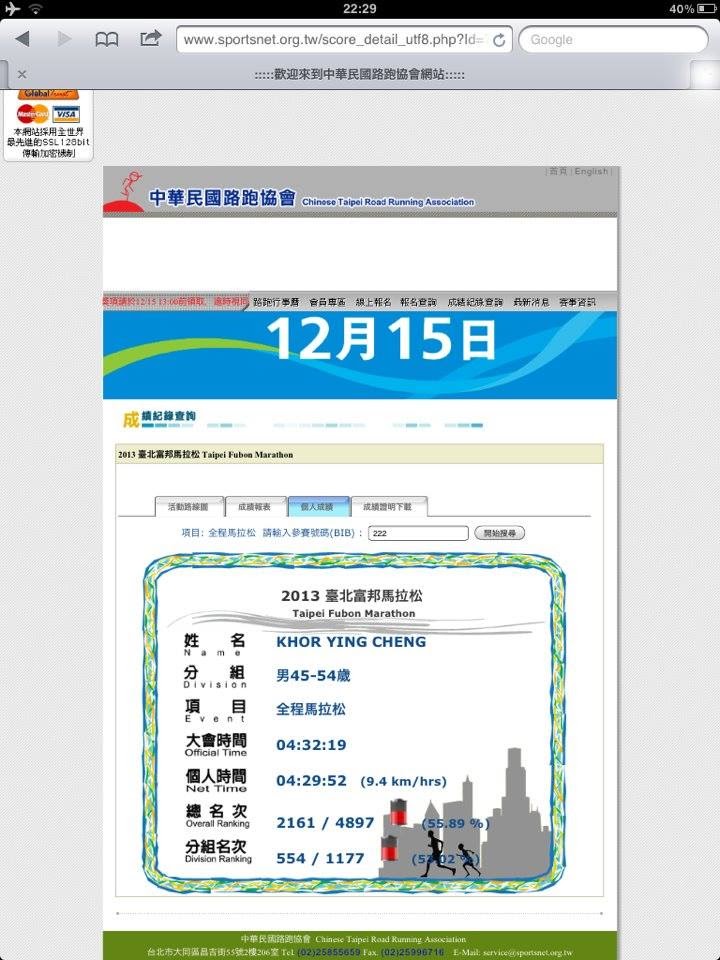Image resolution: width=720 pixels, height=960 pixels.
Task: Close the current Safari tab
Action: (x=22, y=74)
